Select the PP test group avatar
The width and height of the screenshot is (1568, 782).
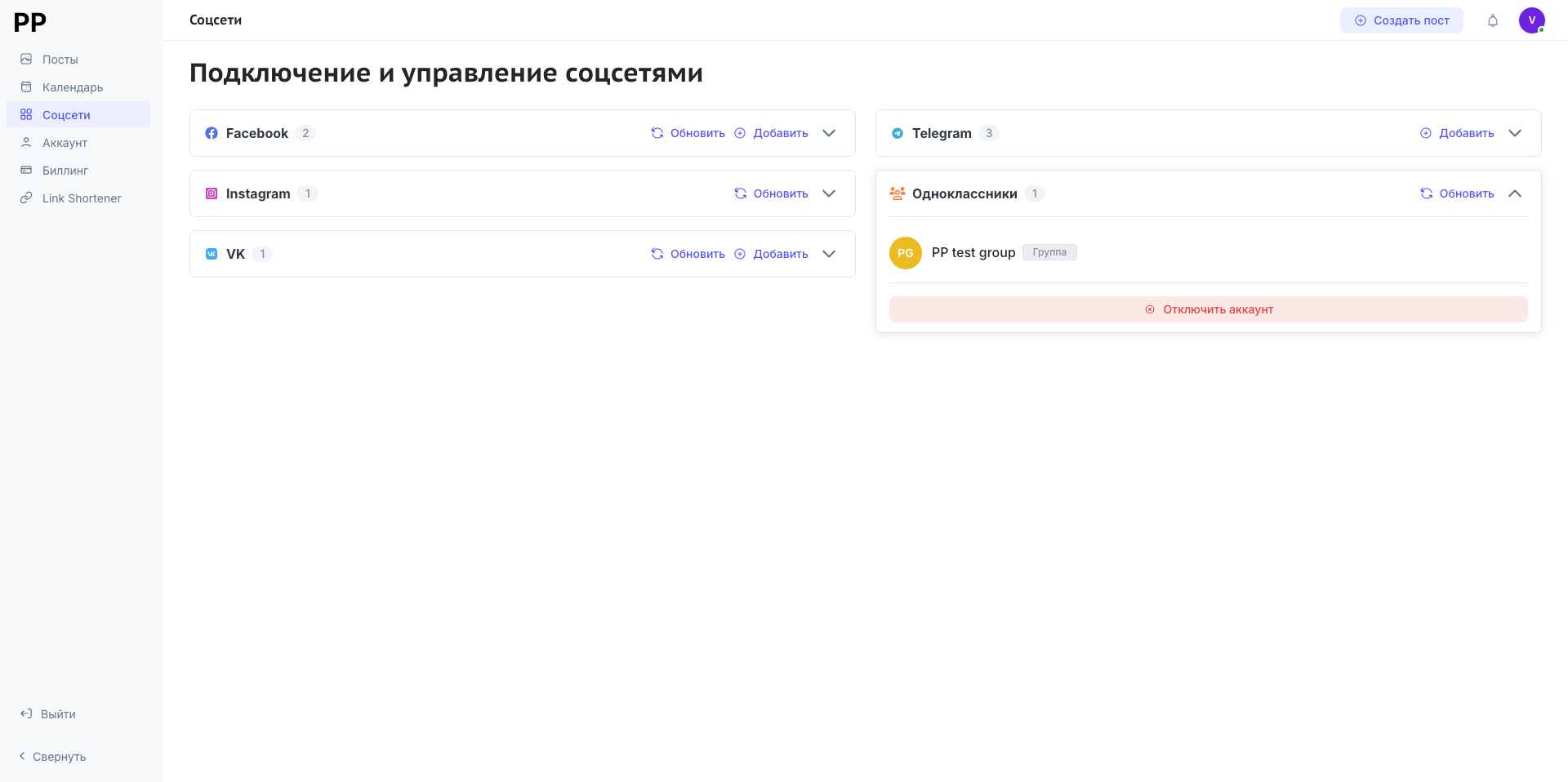[x=905, y=253]
